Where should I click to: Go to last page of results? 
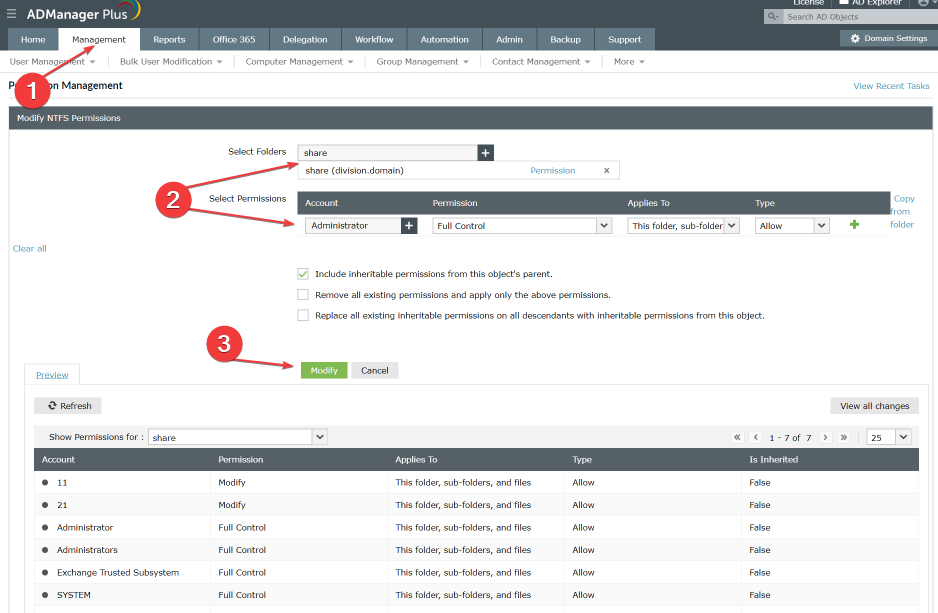coord(844,438)
